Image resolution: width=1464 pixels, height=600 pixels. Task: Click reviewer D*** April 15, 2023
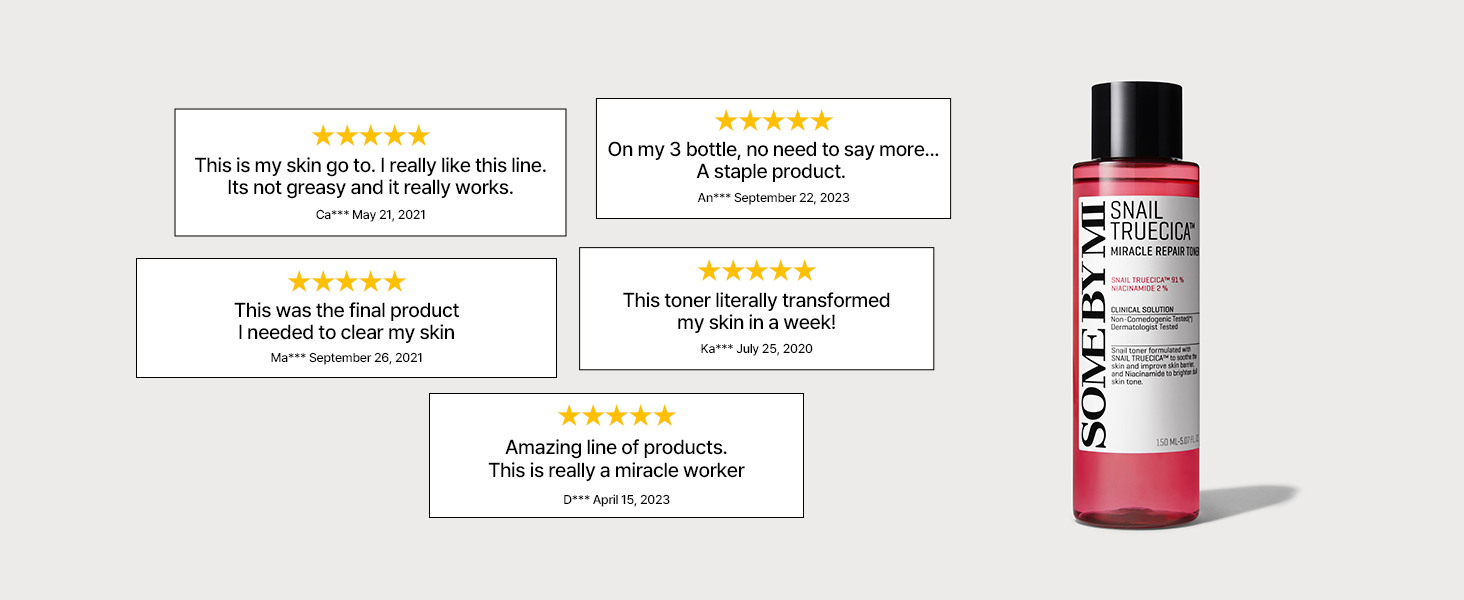(616, 499)
